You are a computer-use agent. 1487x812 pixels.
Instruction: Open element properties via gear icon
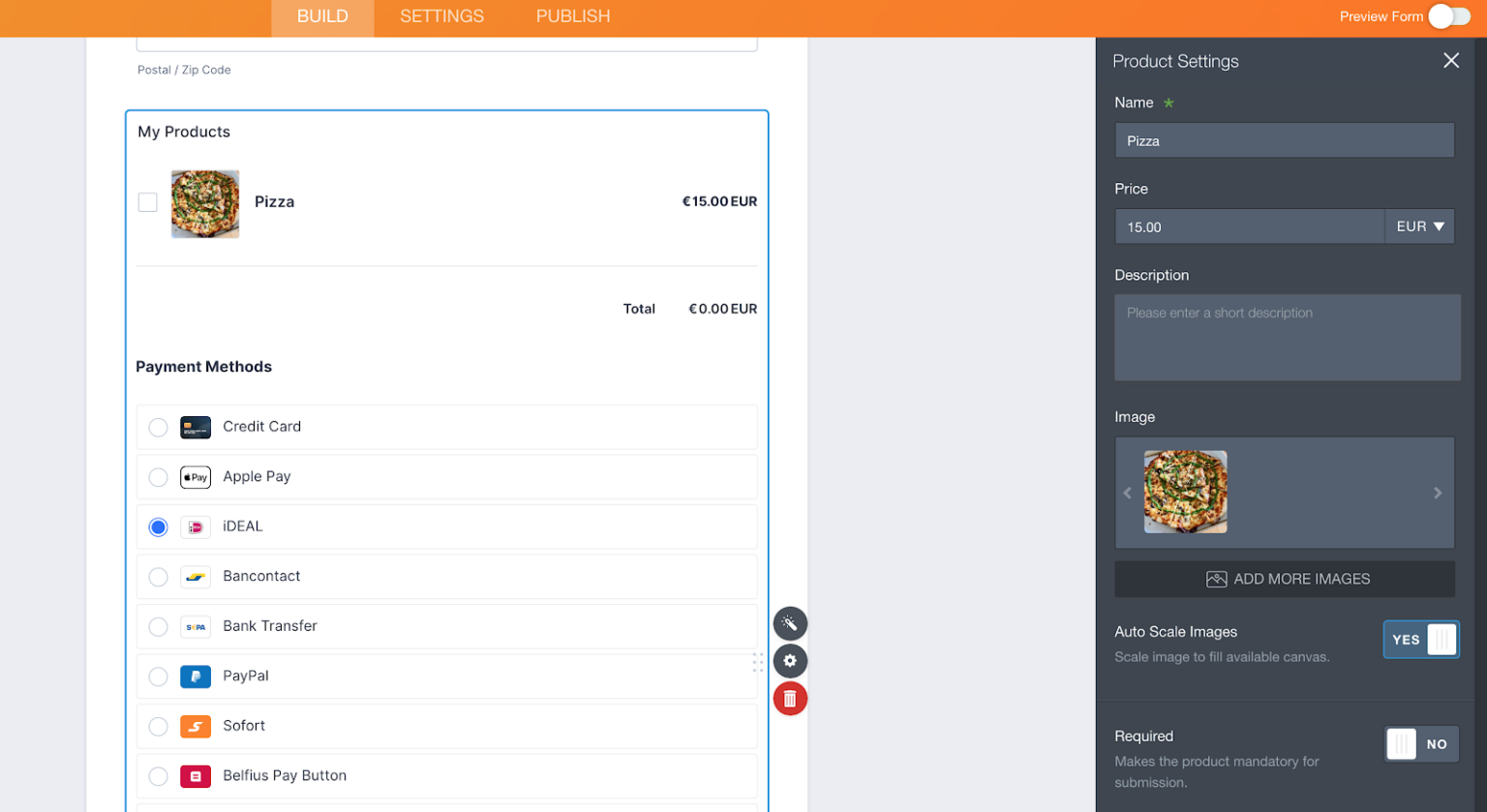point(790,661)
